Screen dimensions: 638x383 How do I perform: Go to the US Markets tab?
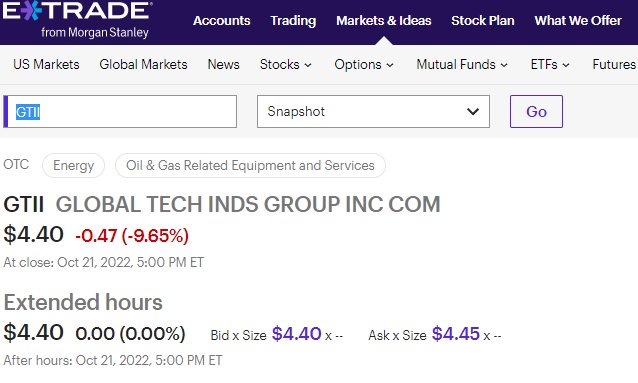pyautogui.click(x=46, y=64)
